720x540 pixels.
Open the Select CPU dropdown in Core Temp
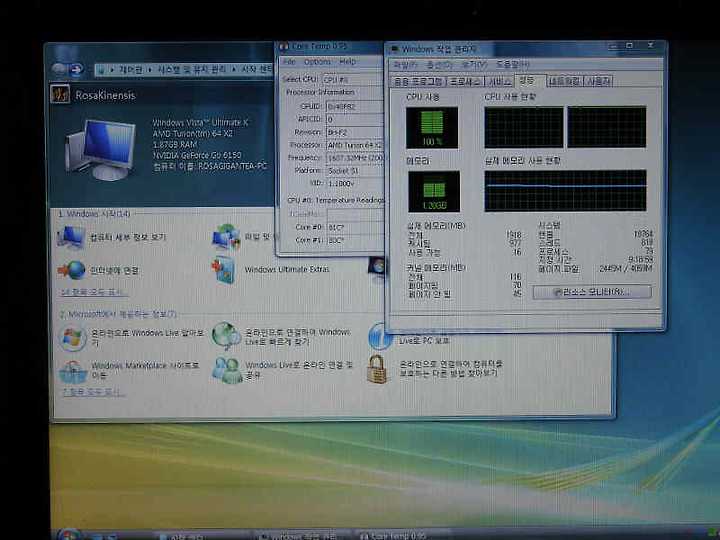[x=353, y=79]
